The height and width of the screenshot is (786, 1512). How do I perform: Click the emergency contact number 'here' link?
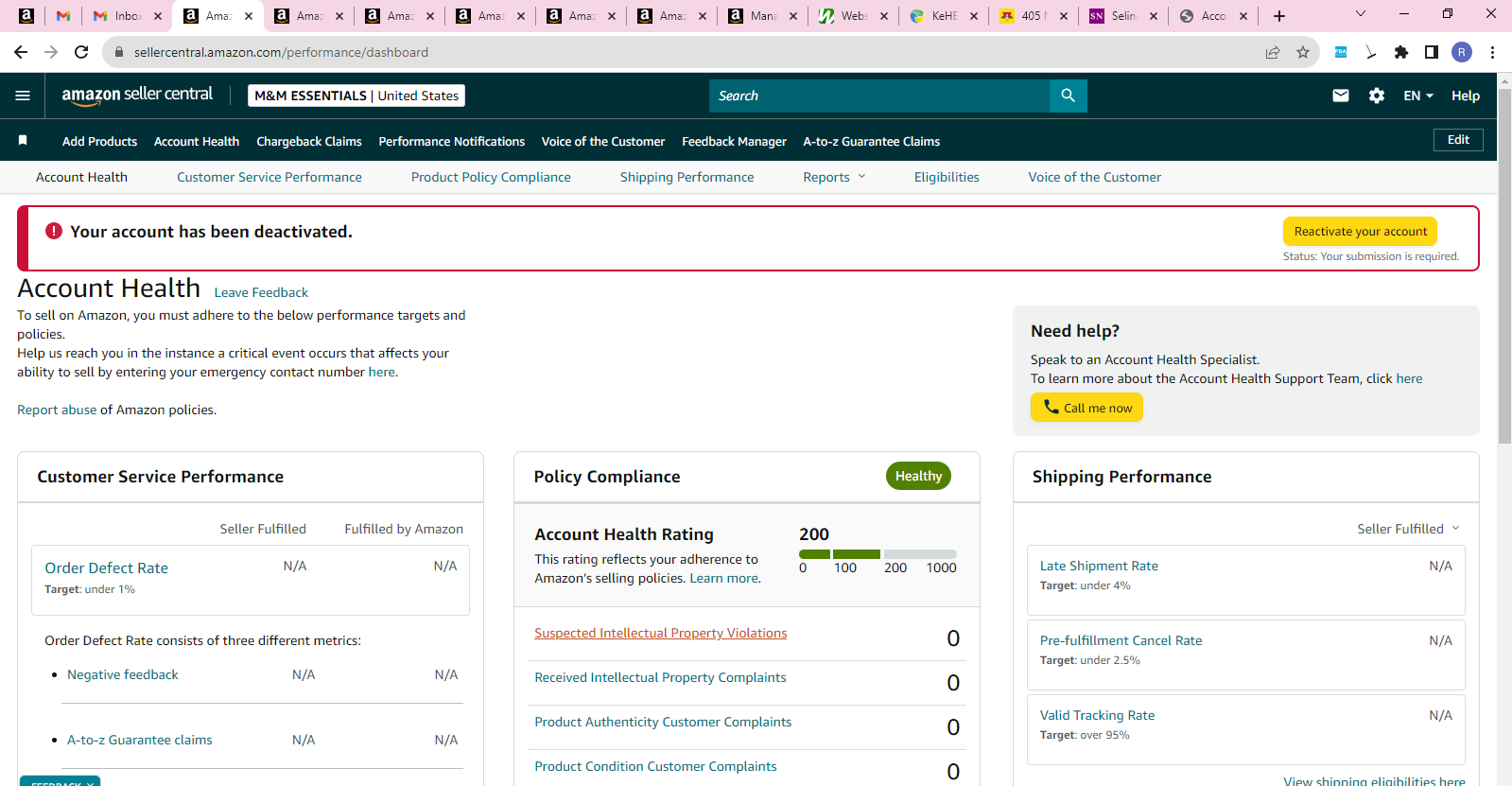coord(382,372)
